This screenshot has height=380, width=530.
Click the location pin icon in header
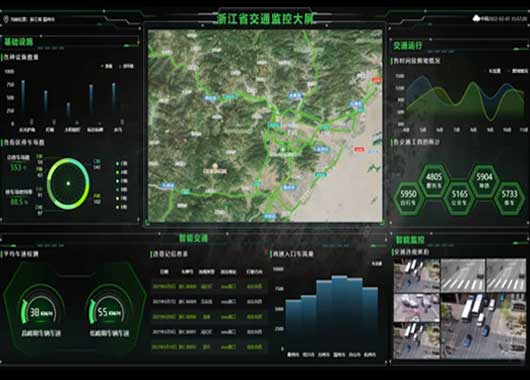click(x=5, y=19)
